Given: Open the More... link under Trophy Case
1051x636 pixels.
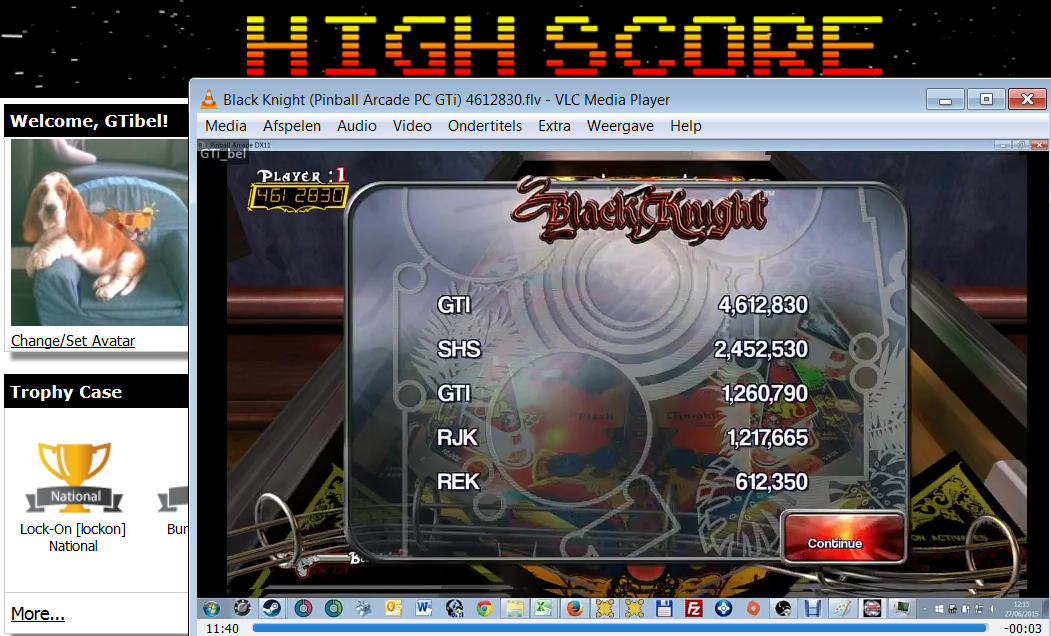Looking at the screenshot, I should (x=38, y=613).
